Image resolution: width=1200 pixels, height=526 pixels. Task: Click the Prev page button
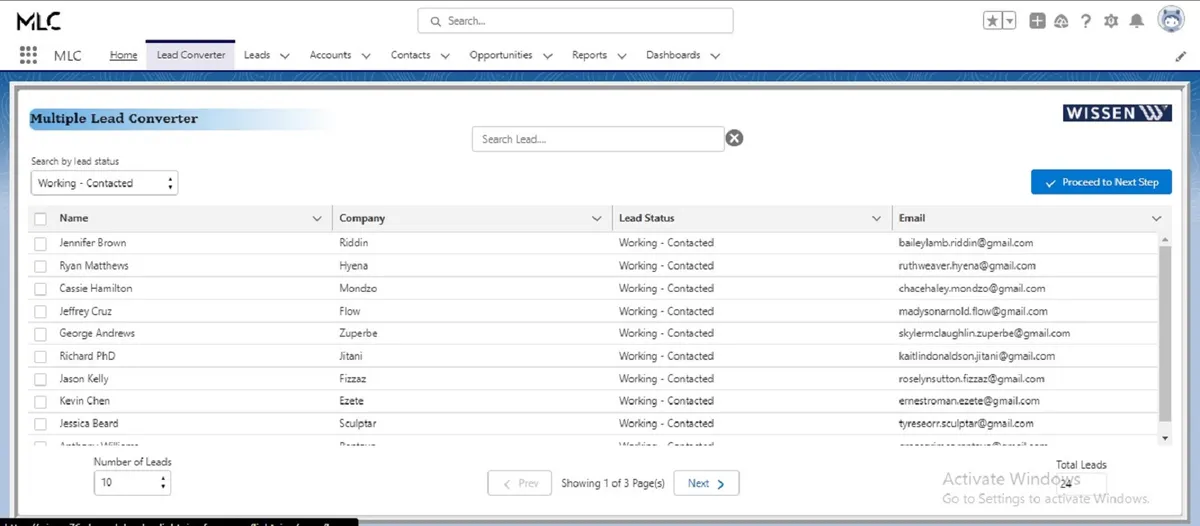[519, 483]
